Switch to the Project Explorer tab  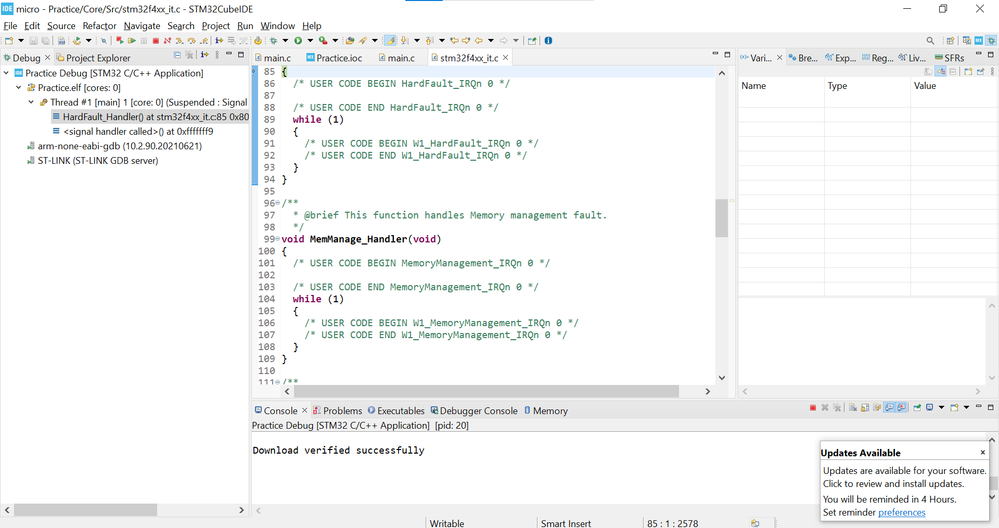93,57
